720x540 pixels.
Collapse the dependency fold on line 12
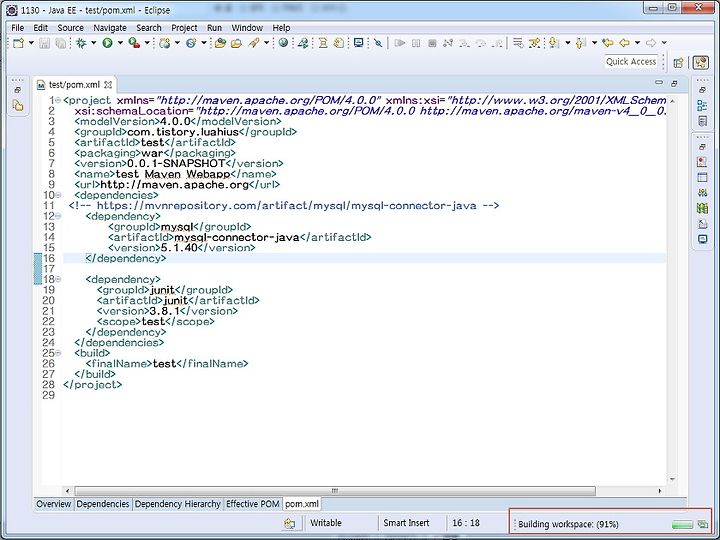pyautogui.click(x=58, y=216)
